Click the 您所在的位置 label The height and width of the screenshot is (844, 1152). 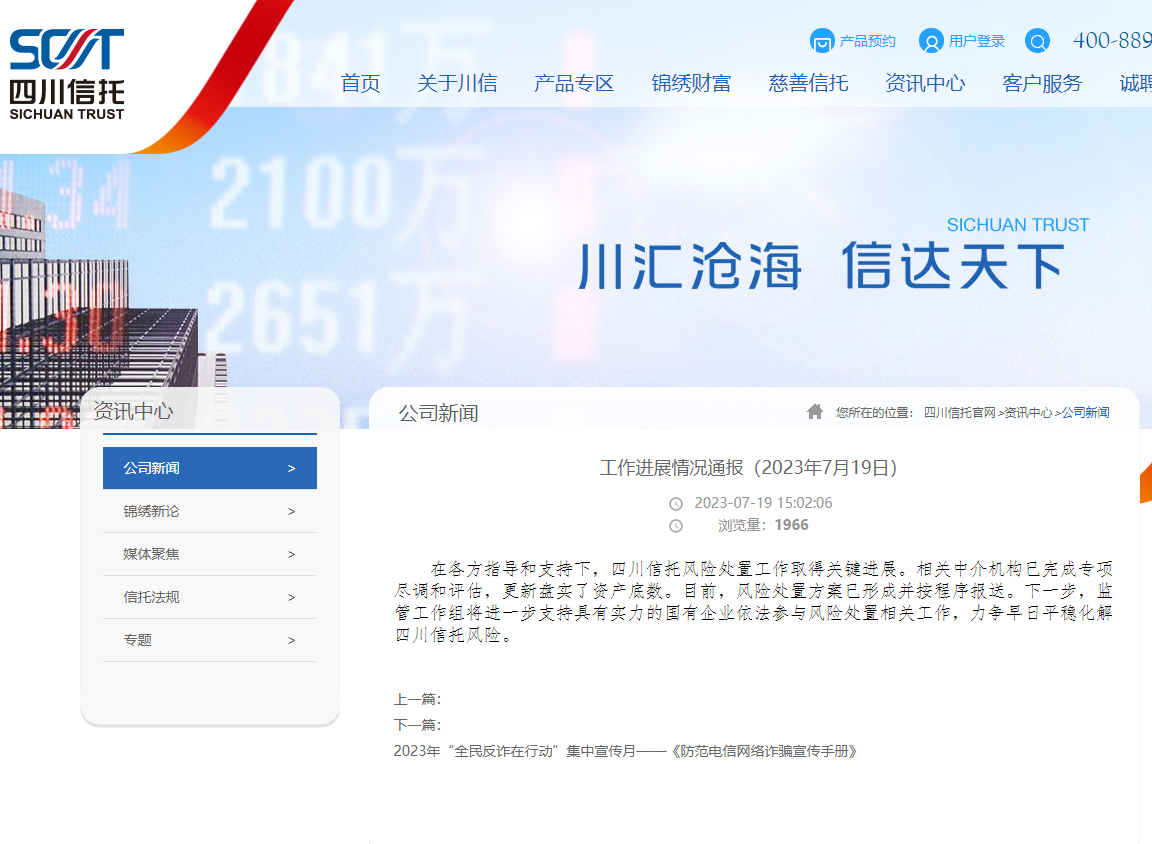[874, 413]
